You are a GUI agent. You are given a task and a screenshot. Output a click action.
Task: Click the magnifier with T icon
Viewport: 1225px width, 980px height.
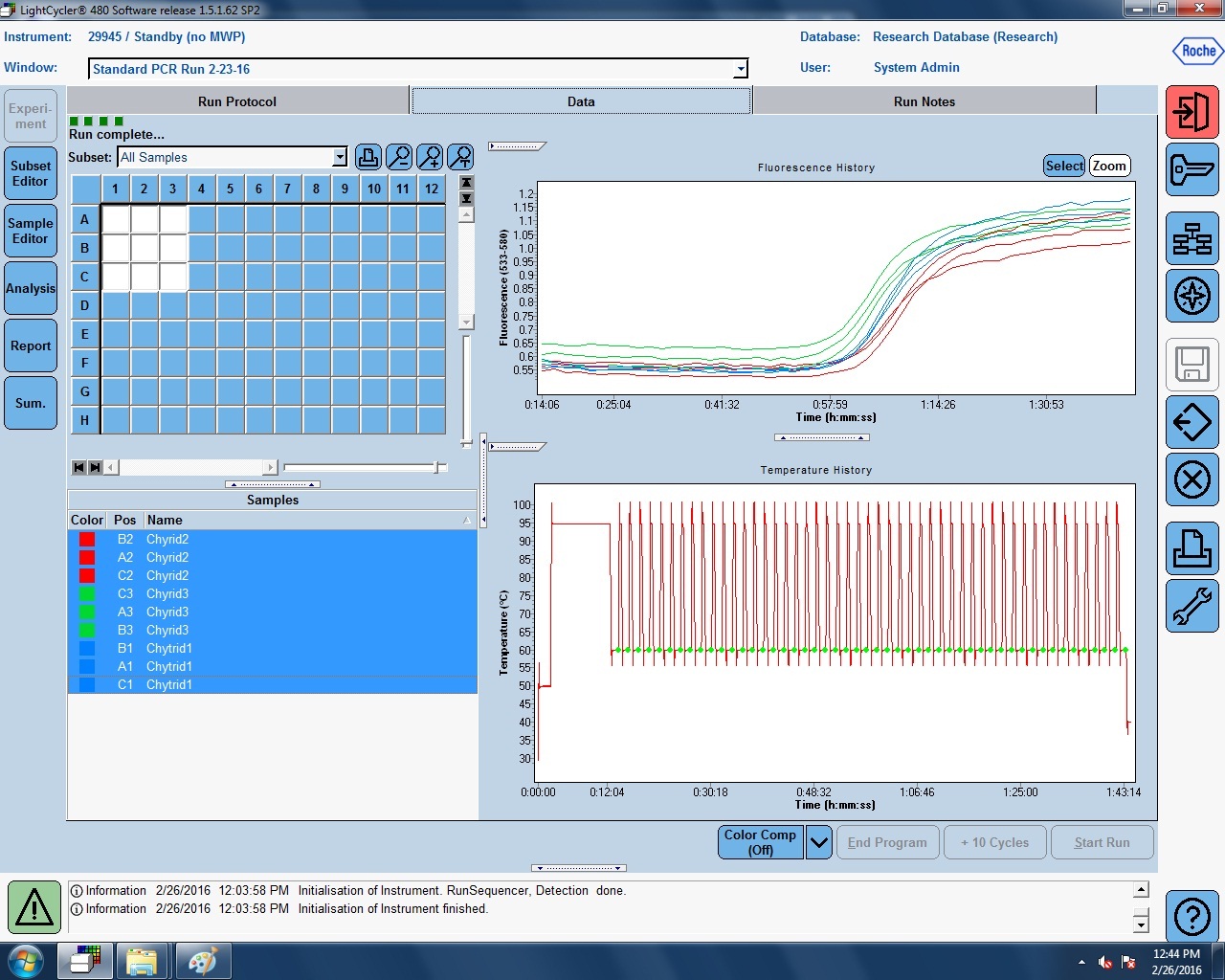click(460, 157)
